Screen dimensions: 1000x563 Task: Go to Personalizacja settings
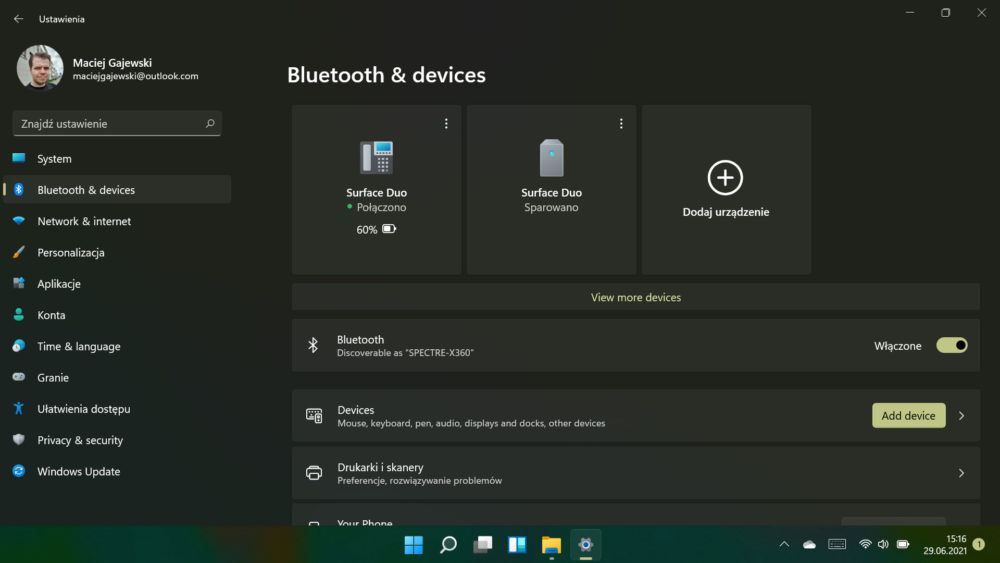(x=117, y=252)
